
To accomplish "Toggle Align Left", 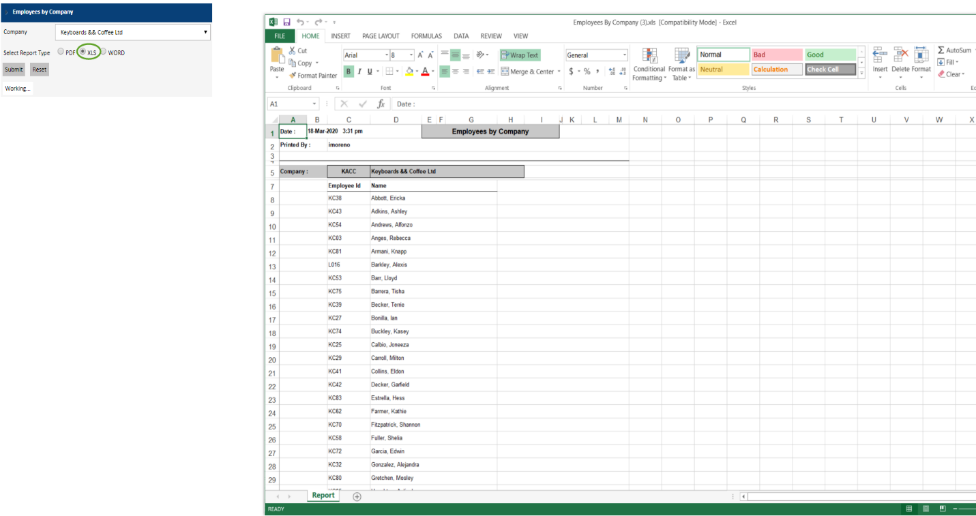I will pyautogui.click(x=444, y=72).
